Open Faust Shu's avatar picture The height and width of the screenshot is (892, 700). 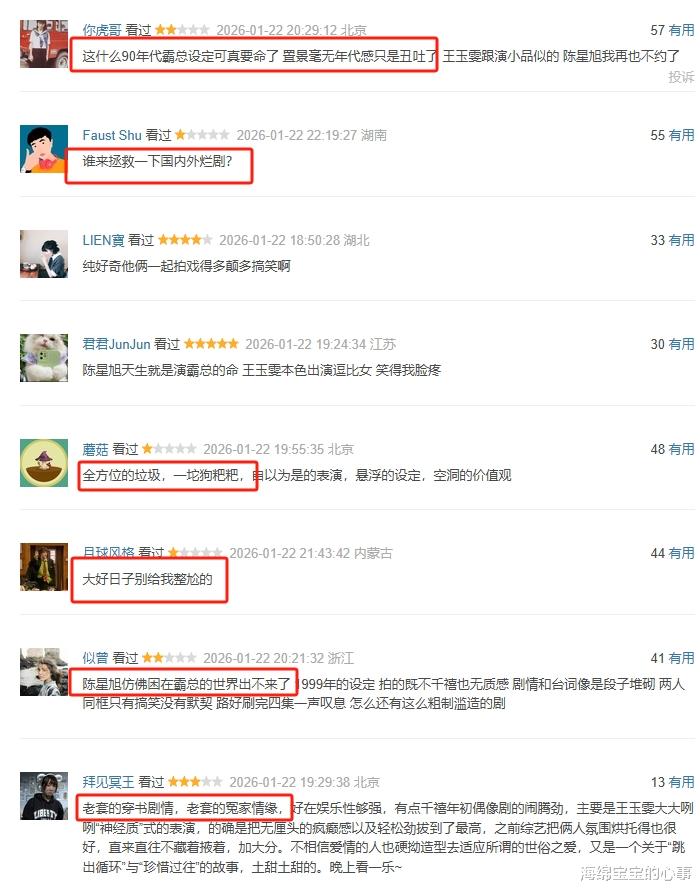click(x=44, y=149)
